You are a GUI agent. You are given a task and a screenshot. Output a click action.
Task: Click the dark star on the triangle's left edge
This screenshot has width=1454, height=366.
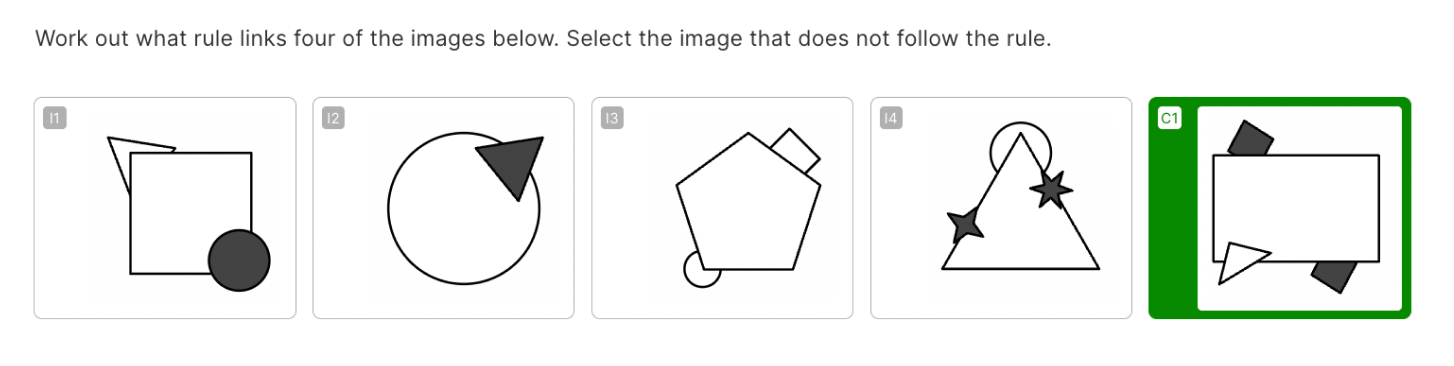pyautogui.click(x=966, y=223)
